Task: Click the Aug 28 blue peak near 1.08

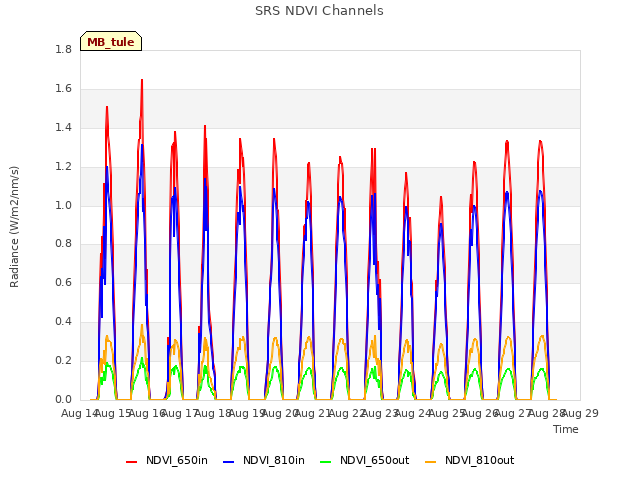Action: click(540, 191)
